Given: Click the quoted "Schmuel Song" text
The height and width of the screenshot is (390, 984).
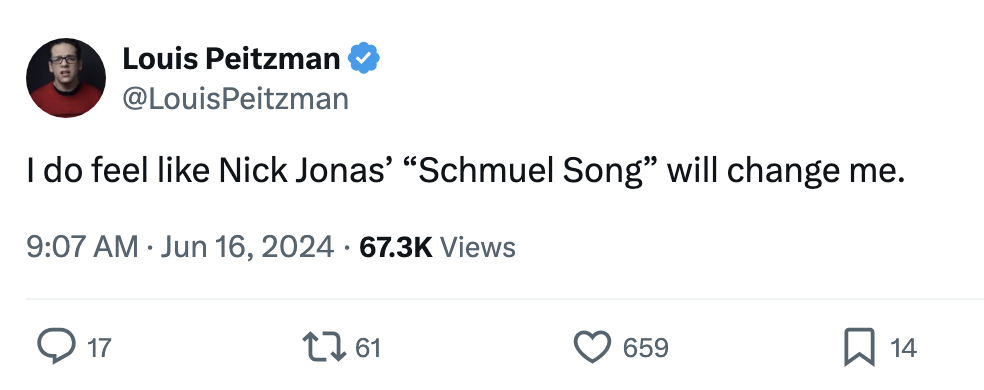Looking at the screenshot, I should click(x=530, y=171).
